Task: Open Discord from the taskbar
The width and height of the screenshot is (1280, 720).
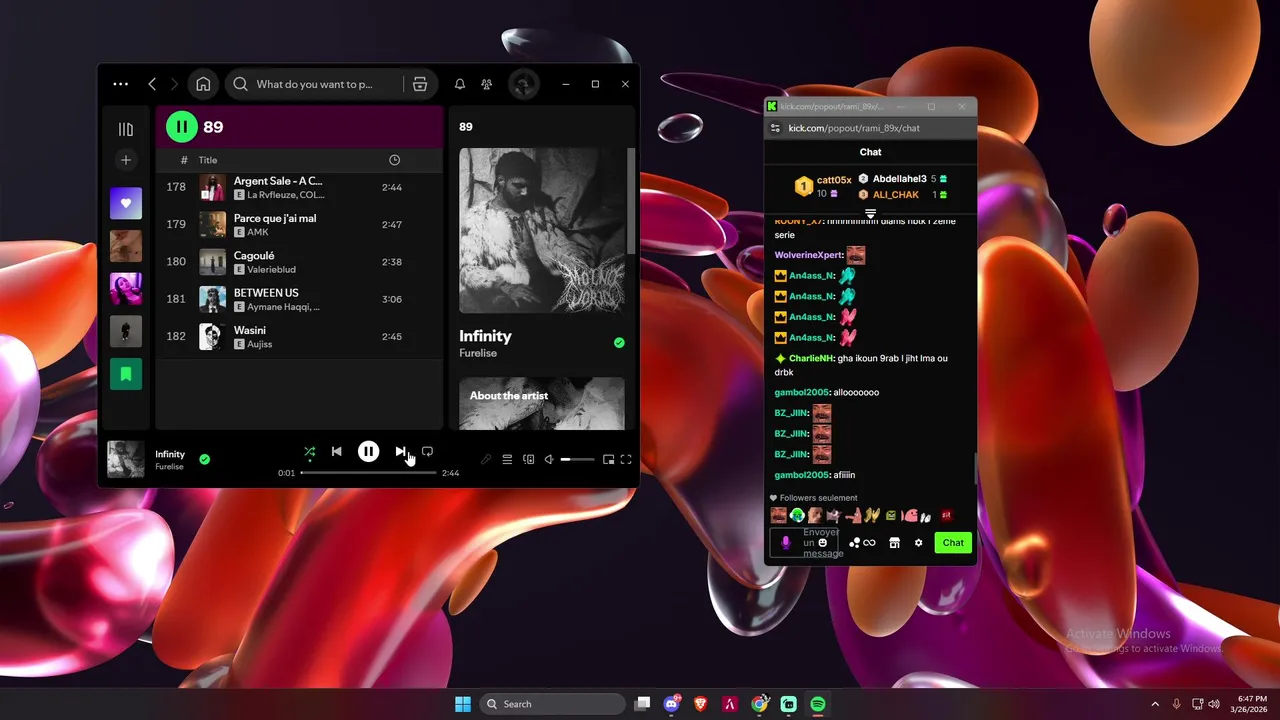Action: pos(672,704)
